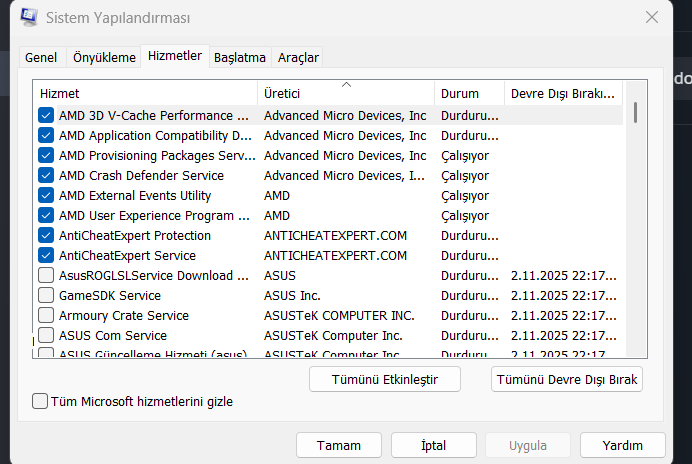Enable Armoury Crate Service checkbox
The image size is (692, 464).
(46, 315)
